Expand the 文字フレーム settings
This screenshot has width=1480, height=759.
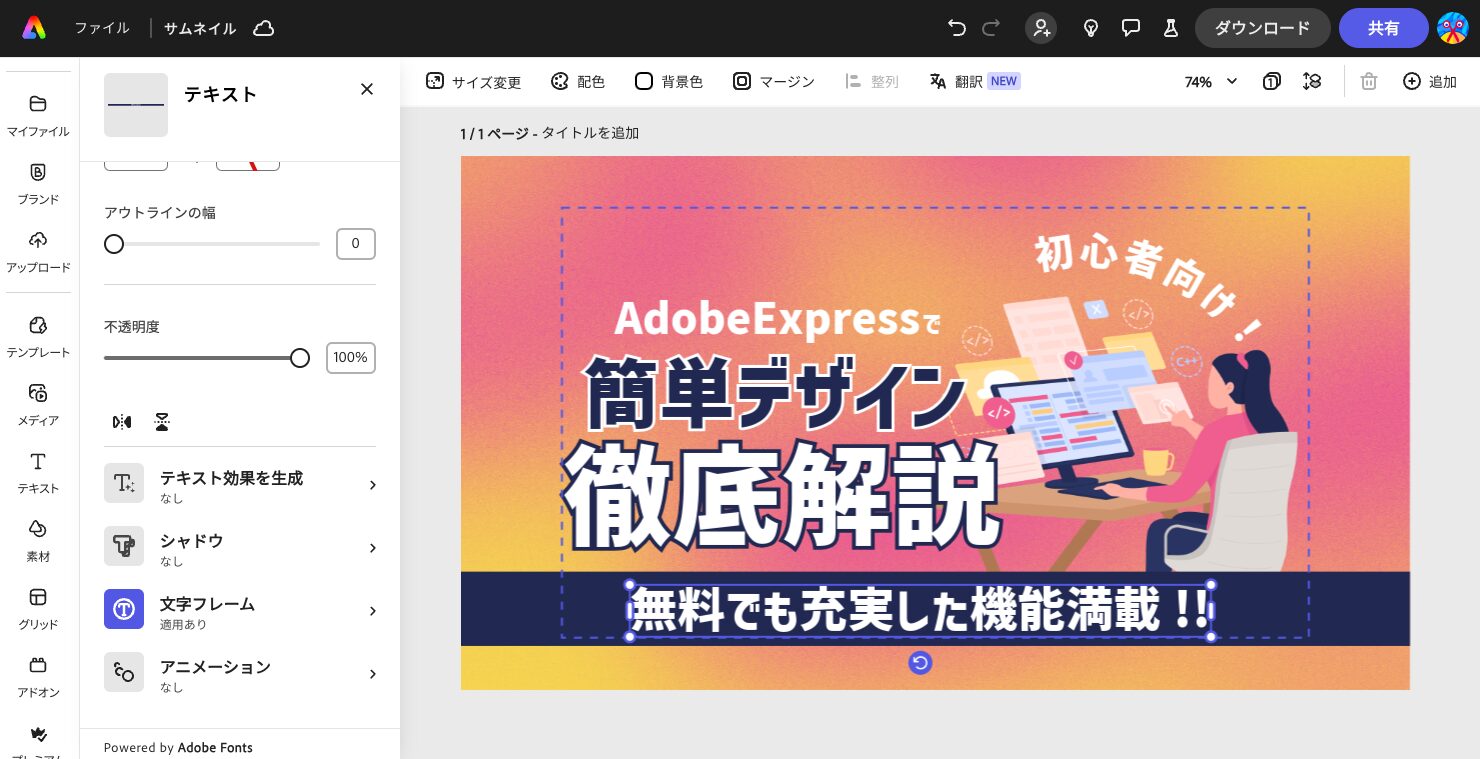click(x=240, y=611)
